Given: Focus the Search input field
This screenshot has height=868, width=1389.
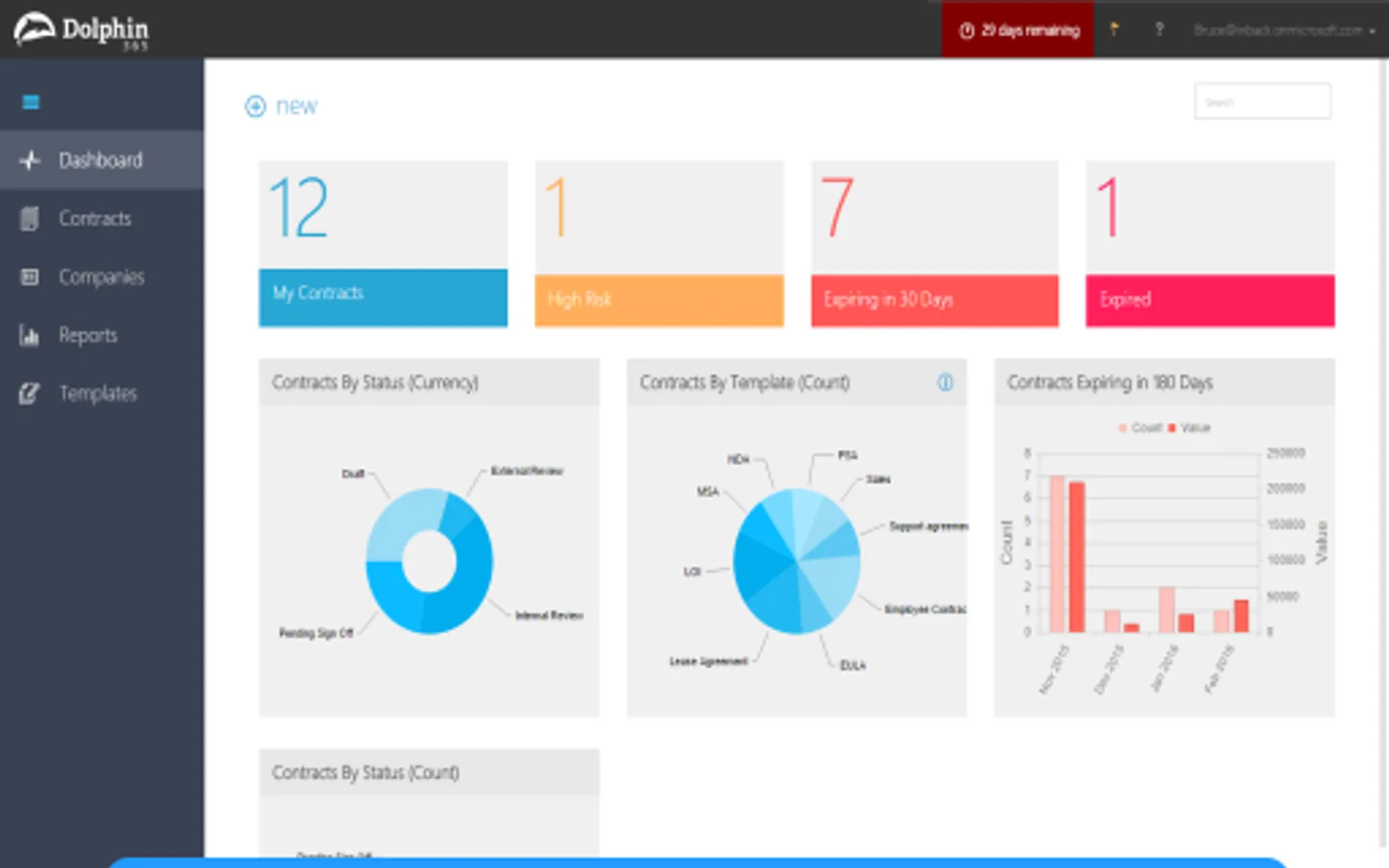Looking at the screenshot, I should coord(1262,102).
